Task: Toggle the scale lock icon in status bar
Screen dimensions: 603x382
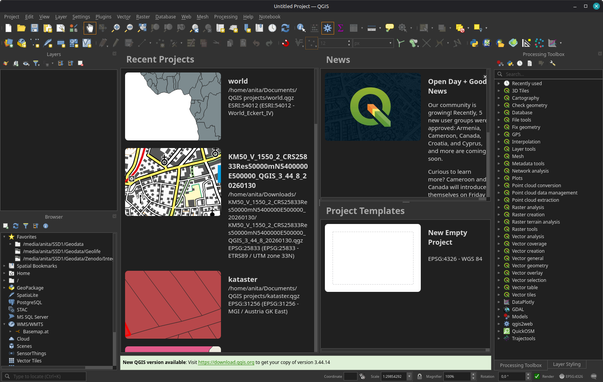Action: pyautogui.click(x=419, y=376)
